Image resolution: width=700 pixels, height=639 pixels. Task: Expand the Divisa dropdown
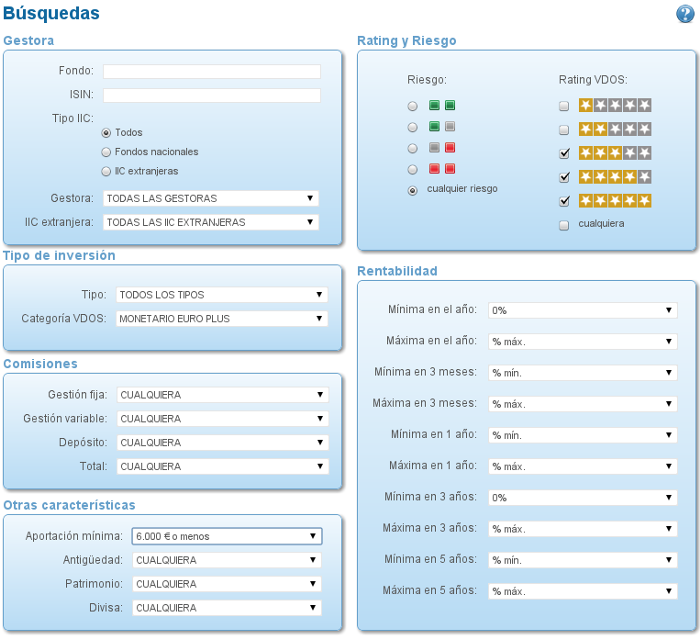(x=227, y=608)
